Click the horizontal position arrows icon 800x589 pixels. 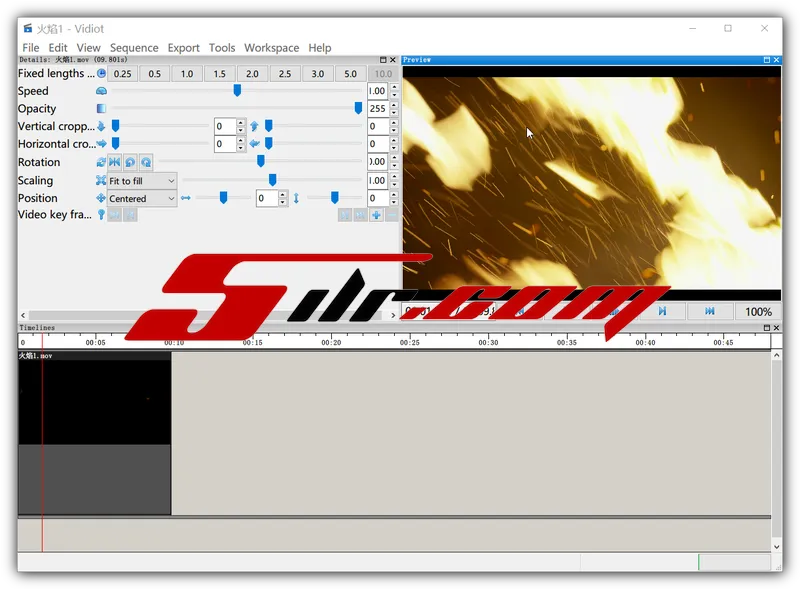(x=186, y=198)
